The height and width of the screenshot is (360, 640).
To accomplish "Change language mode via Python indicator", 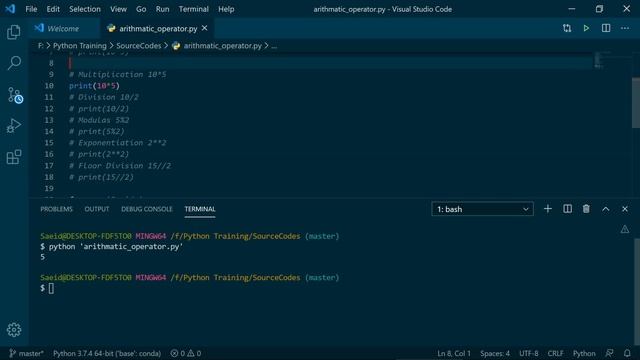I will coord(584,353).
